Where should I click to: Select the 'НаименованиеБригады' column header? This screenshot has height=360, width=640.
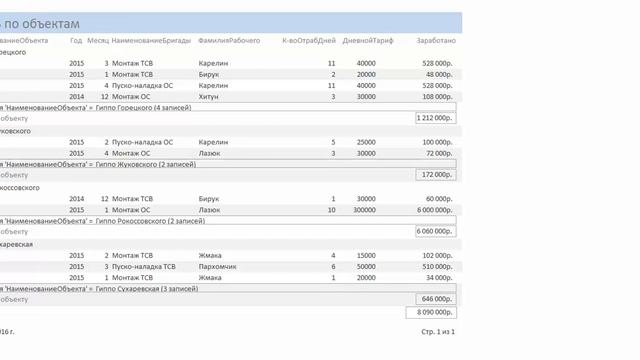tap(151, 40)
